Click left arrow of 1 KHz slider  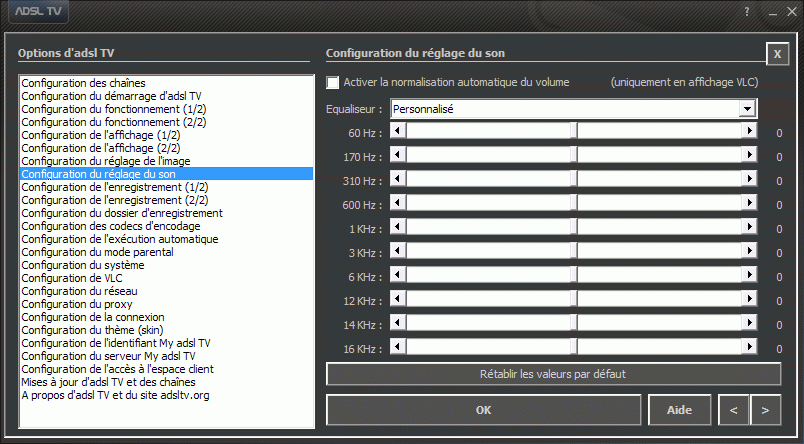click(x=397, y=227)
